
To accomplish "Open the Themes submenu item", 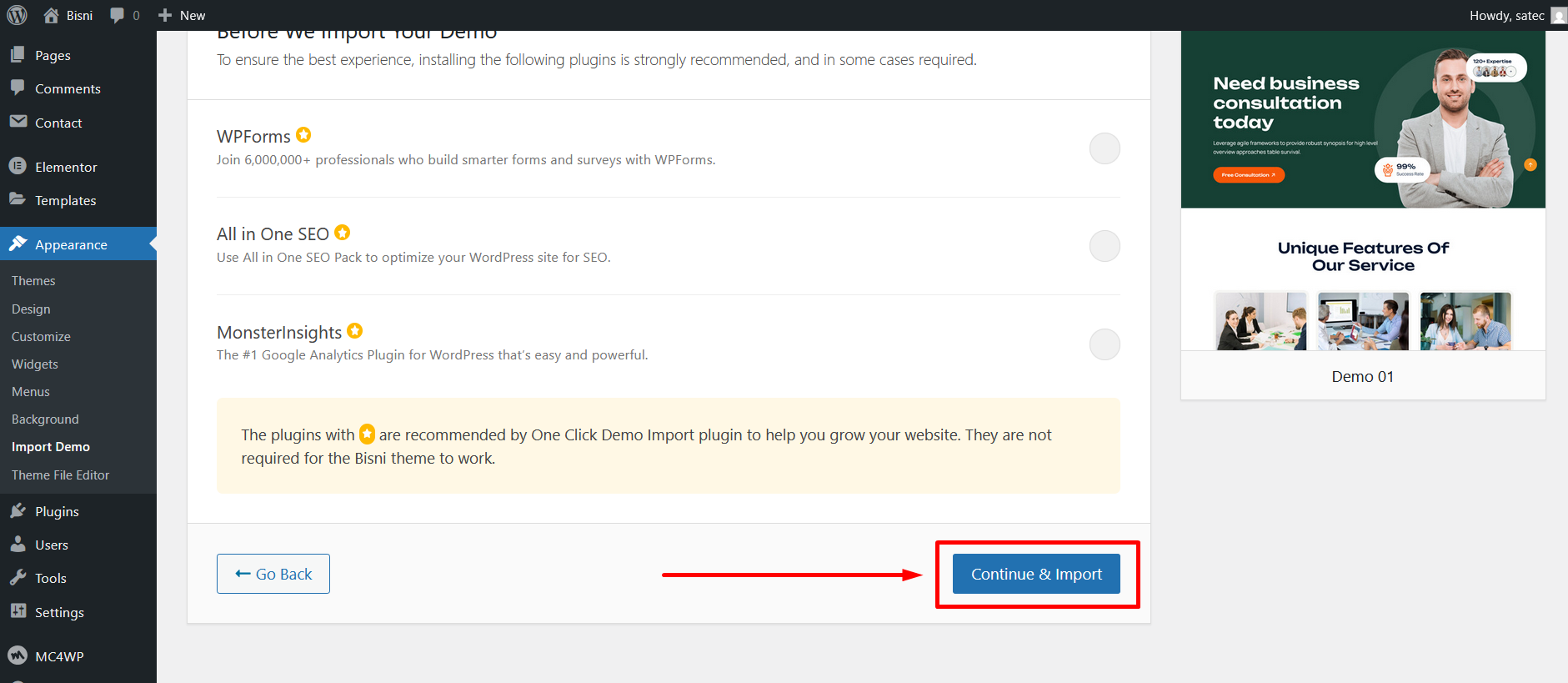I will point(33,281).
